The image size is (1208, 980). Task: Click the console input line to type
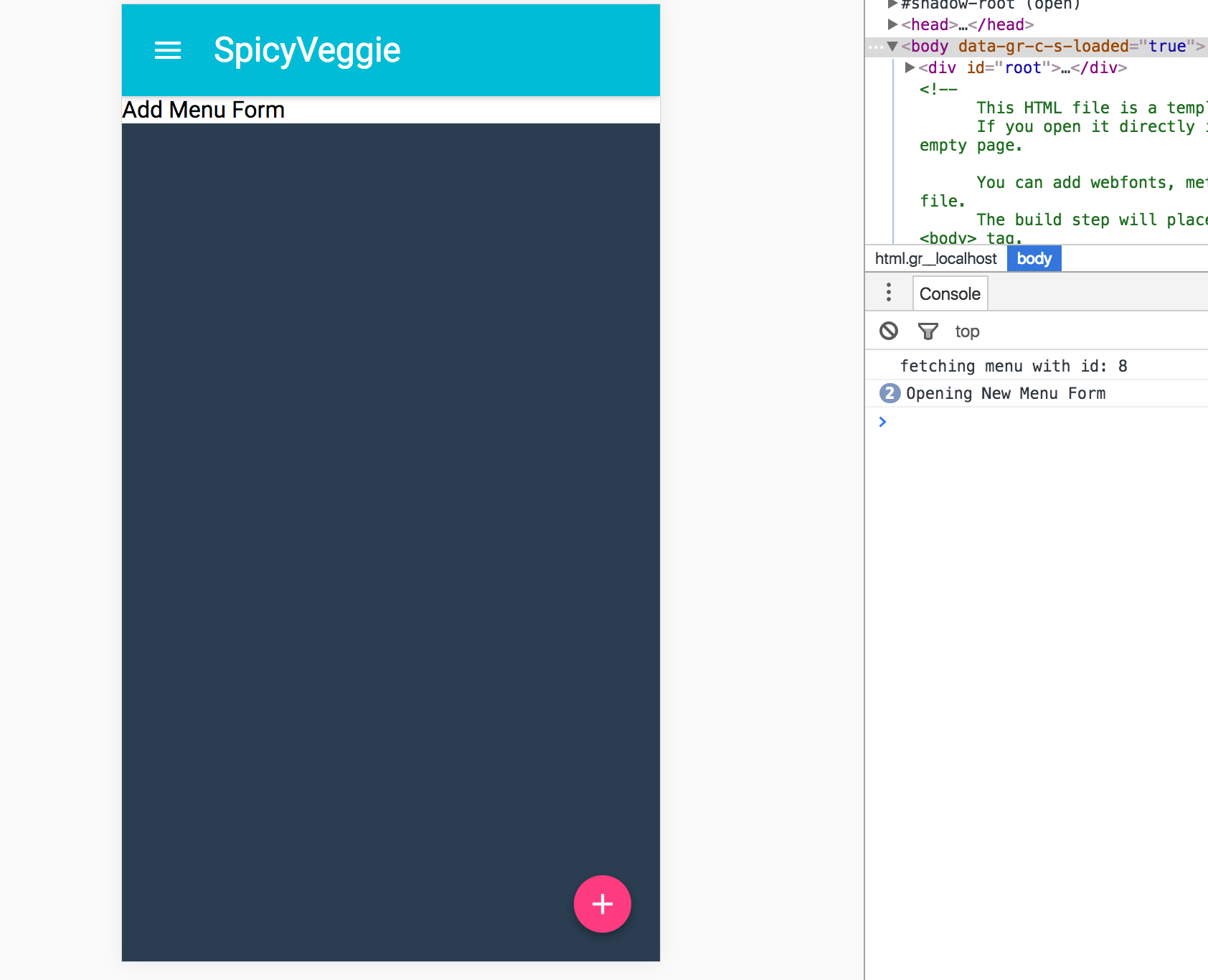[1004, 422]
